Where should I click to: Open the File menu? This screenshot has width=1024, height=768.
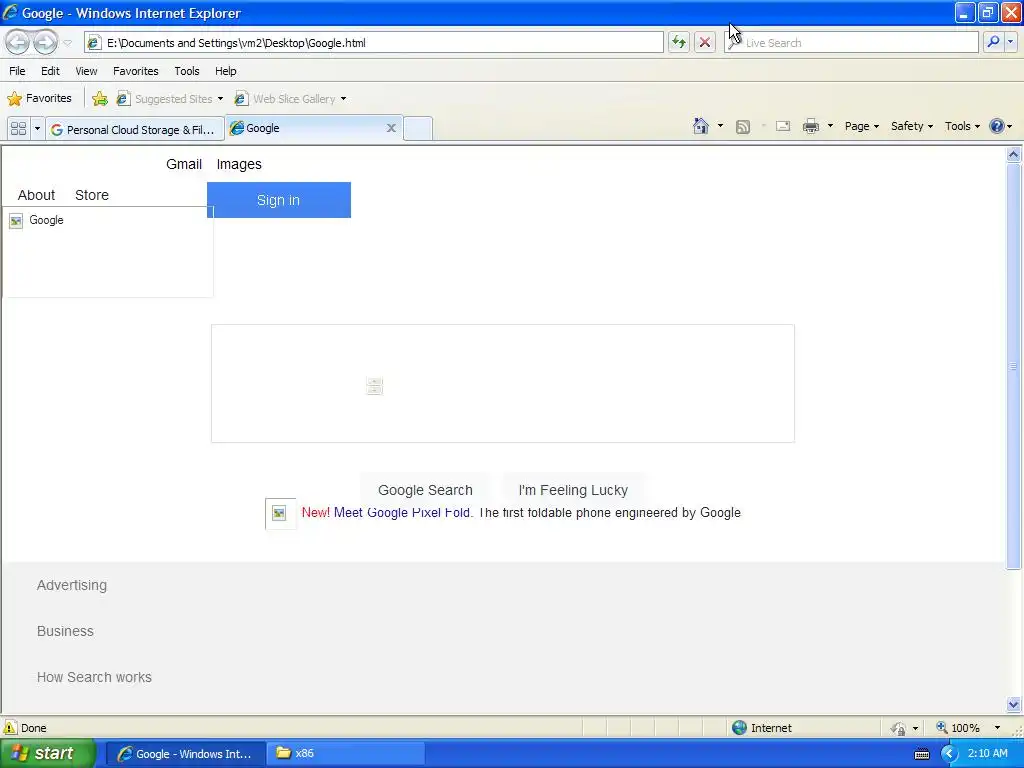click(x=17, y=71)
